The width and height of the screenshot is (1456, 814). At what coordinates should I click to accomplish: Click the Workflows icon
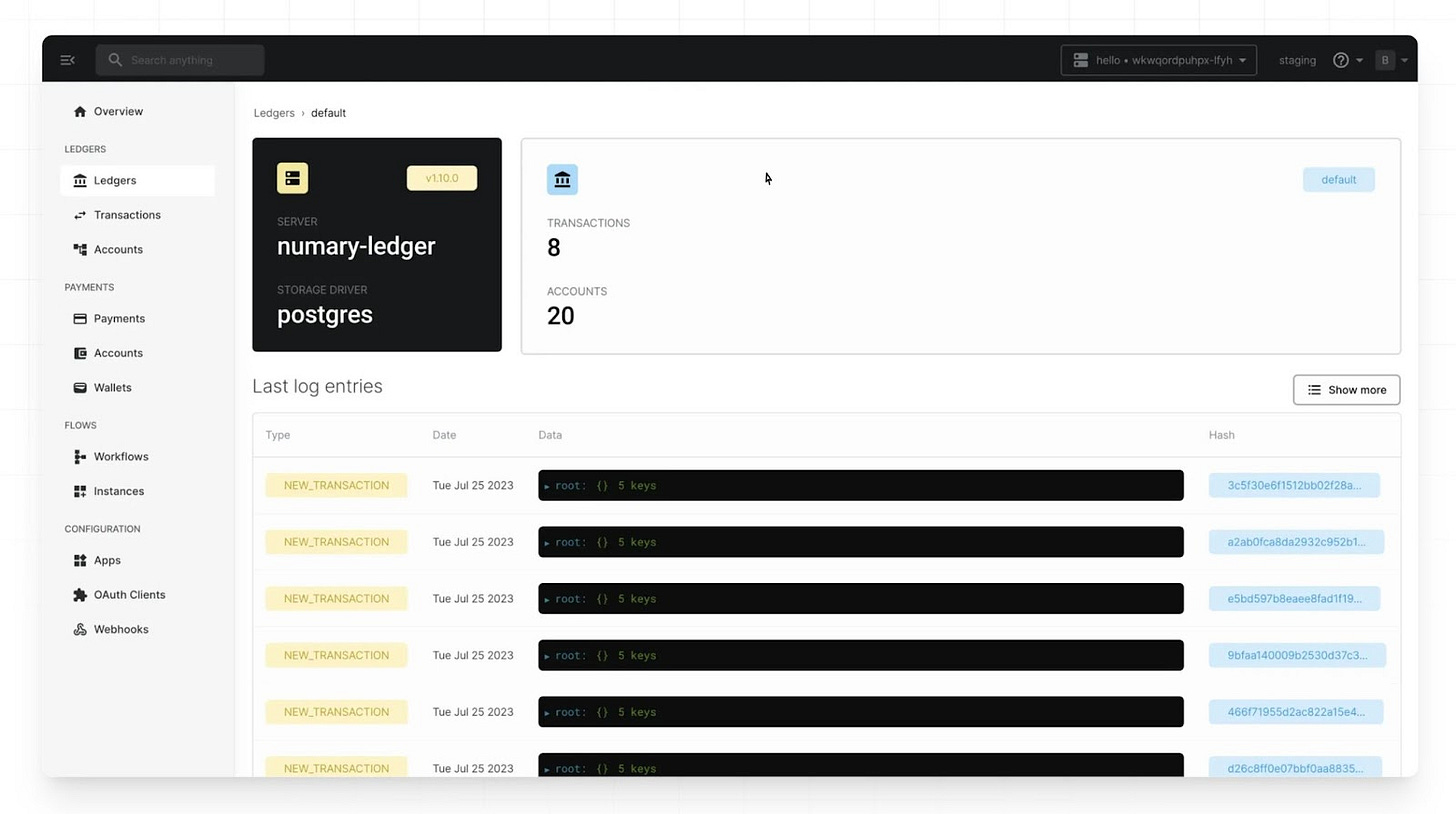[80, 457]
